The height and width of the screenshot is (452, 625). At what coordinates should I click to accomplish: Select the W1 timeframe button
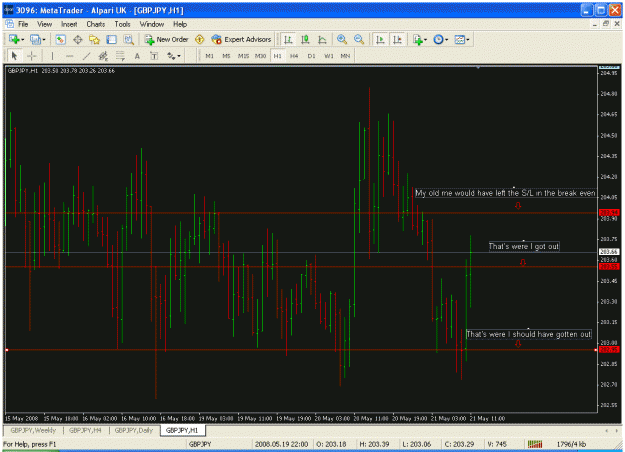pyautogui.click(x=328, y=56)
